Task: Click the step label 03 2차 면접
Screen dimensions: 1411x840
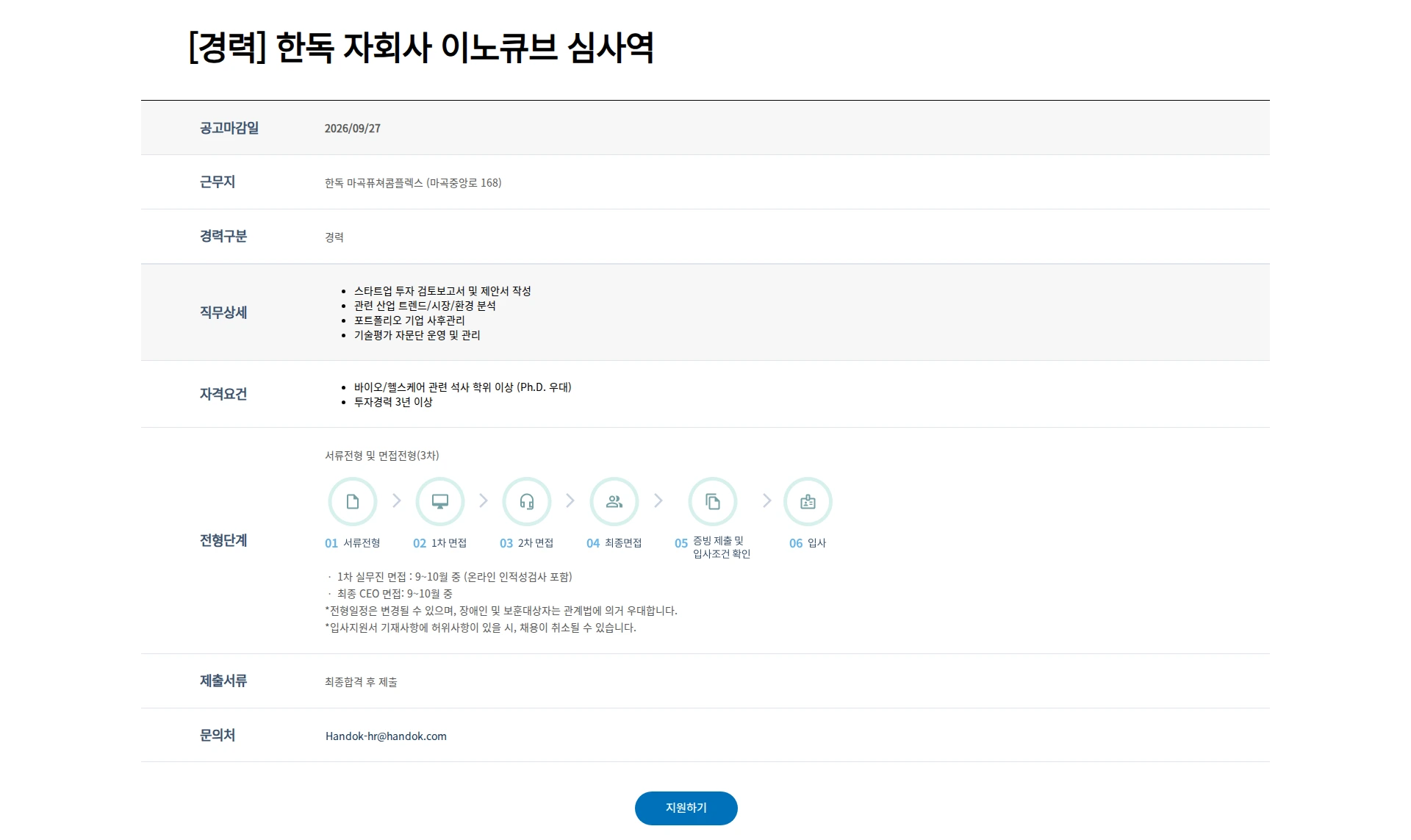Action: (527, 543)
